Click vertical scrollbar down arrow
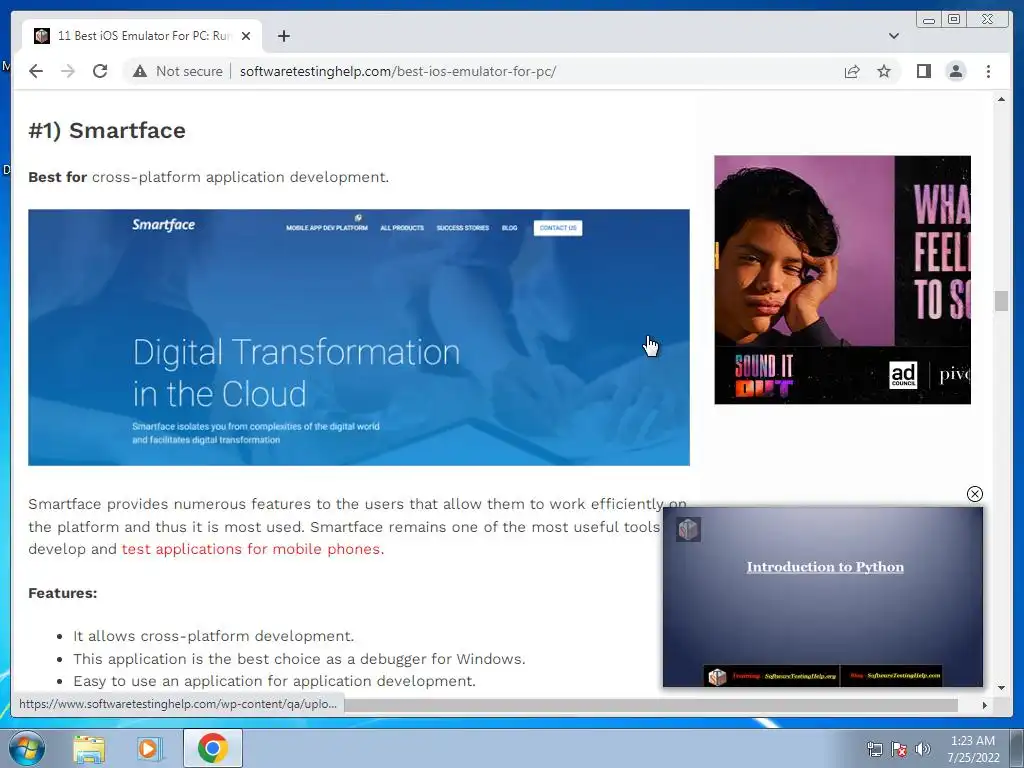 coord(1001,688)
